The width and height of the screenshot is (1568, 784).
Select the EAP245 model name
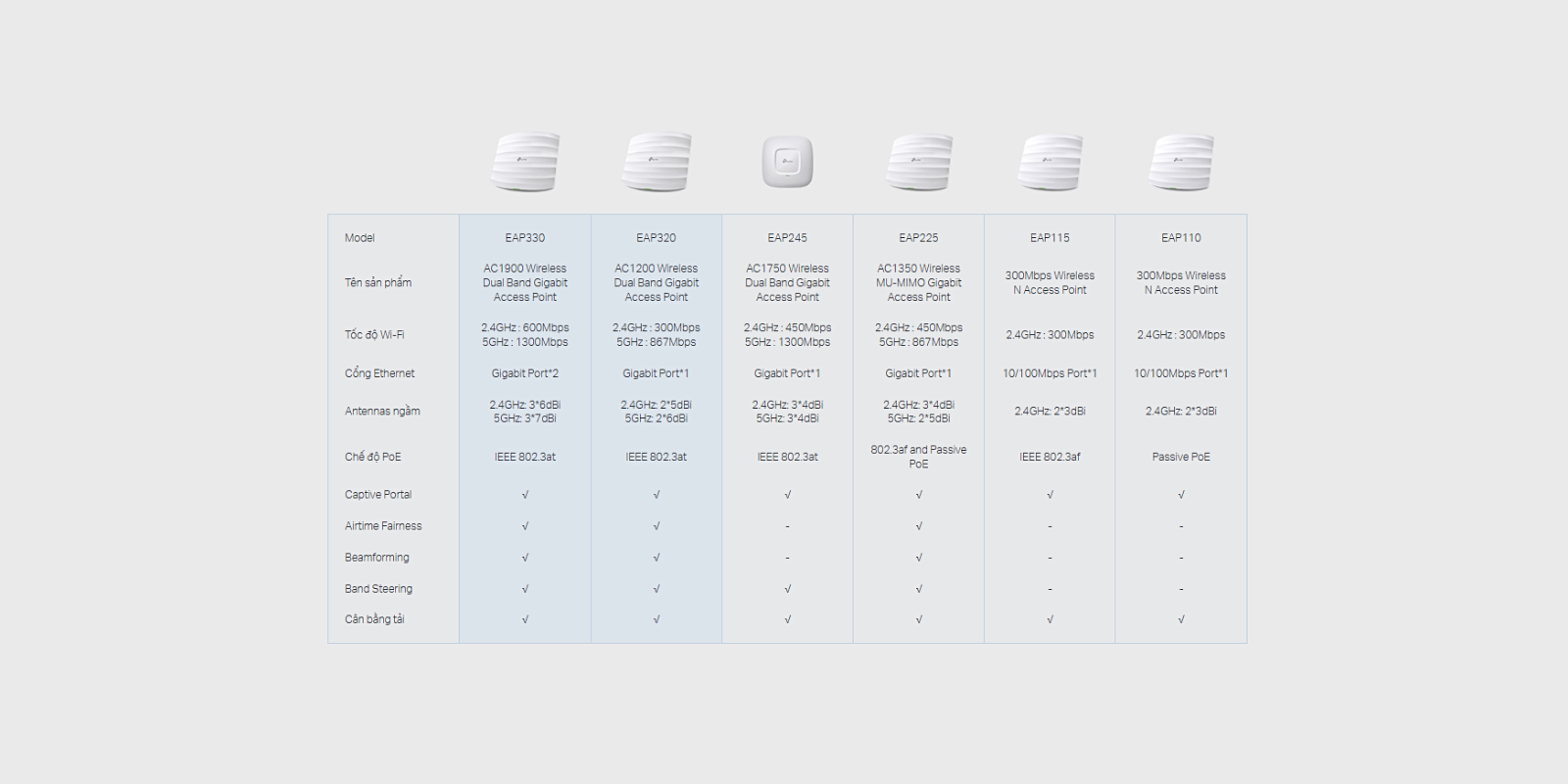[788, 238]
